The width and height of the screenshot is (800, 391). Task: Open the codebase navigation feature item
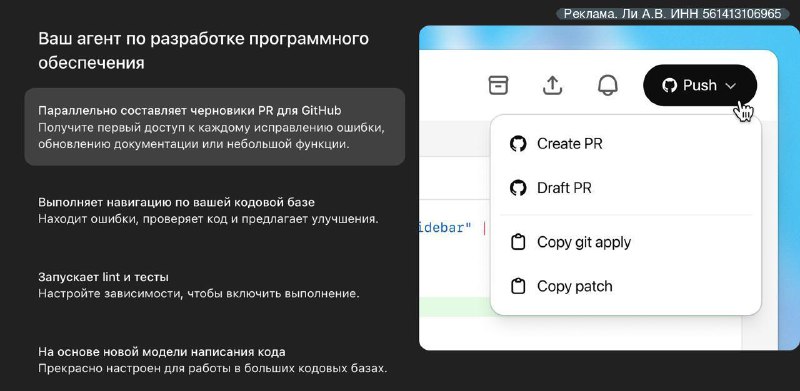pyautogui.click(x=208, y=210)
